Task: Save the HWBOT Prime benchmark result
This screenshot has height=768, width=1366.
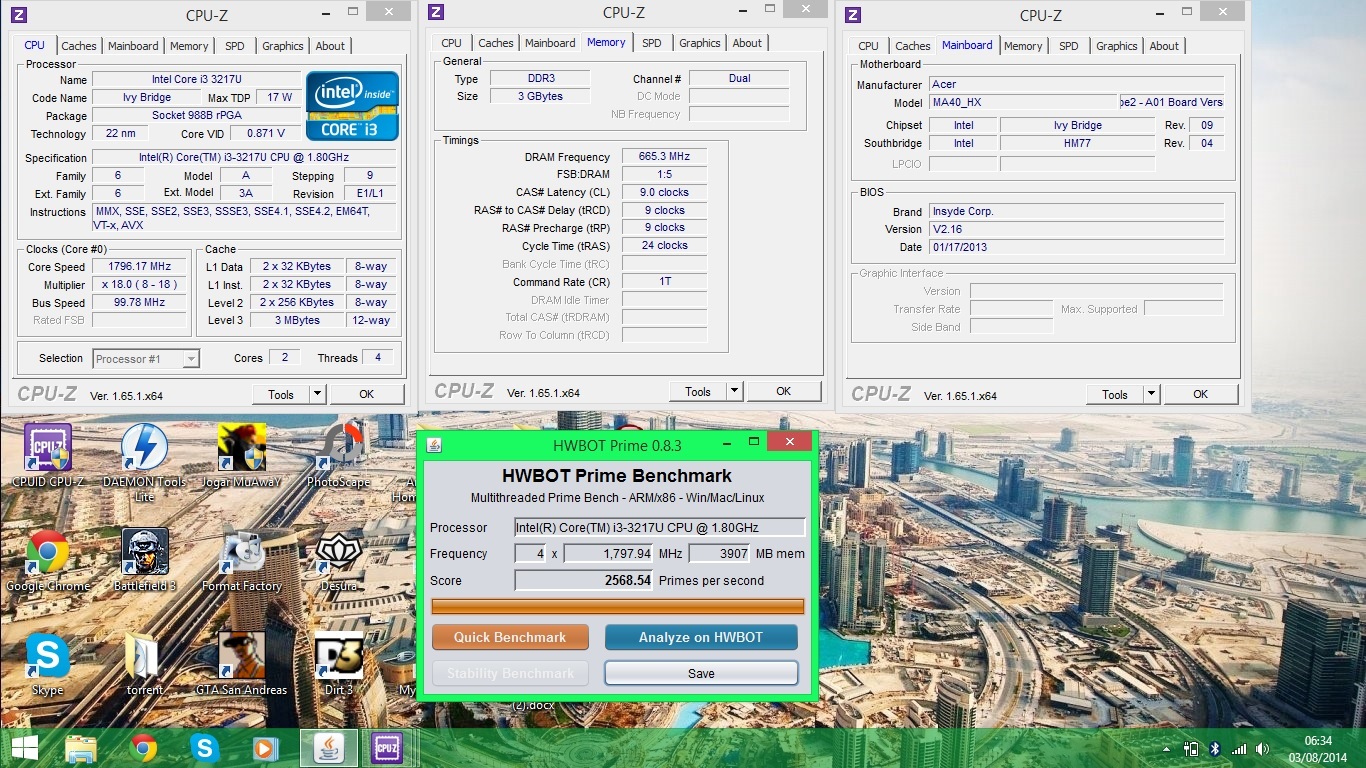Action: [701, 673]
